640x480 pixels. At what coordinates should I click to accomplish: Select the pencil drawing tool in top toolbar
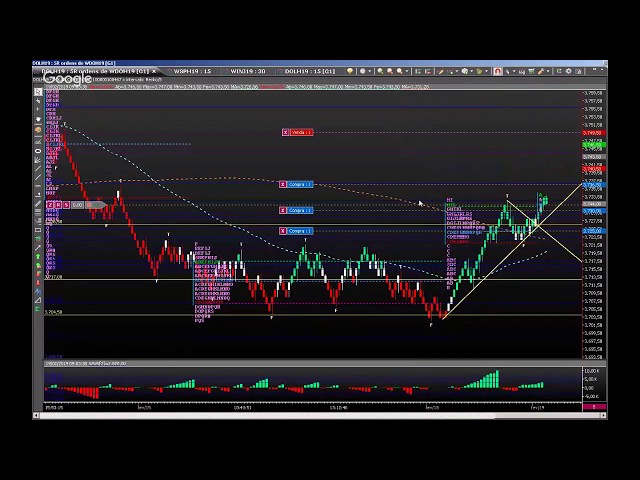pos(440,71)
